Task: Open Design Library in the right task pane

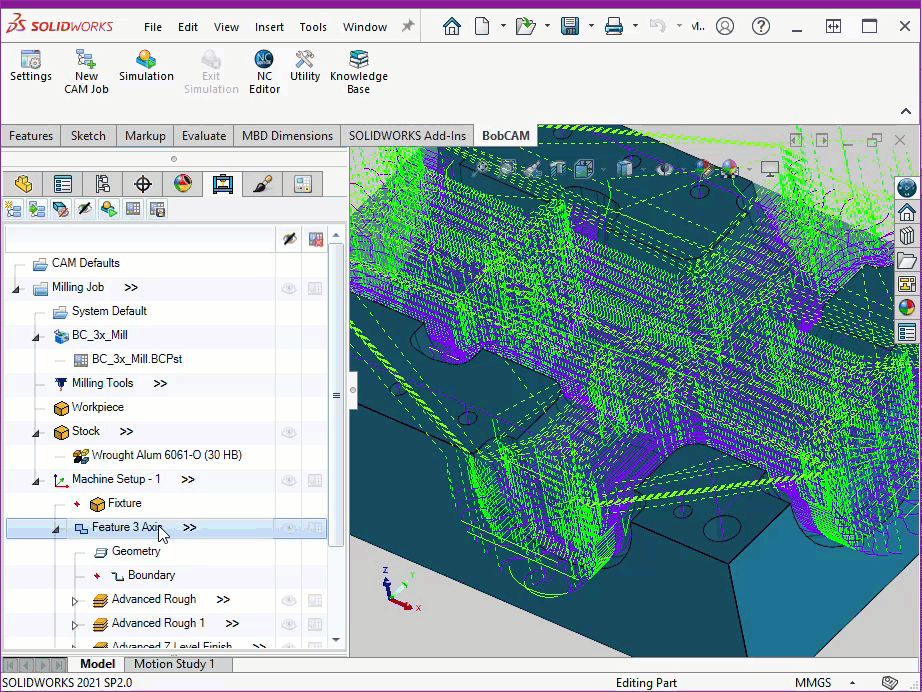Action: pos(907,236)
